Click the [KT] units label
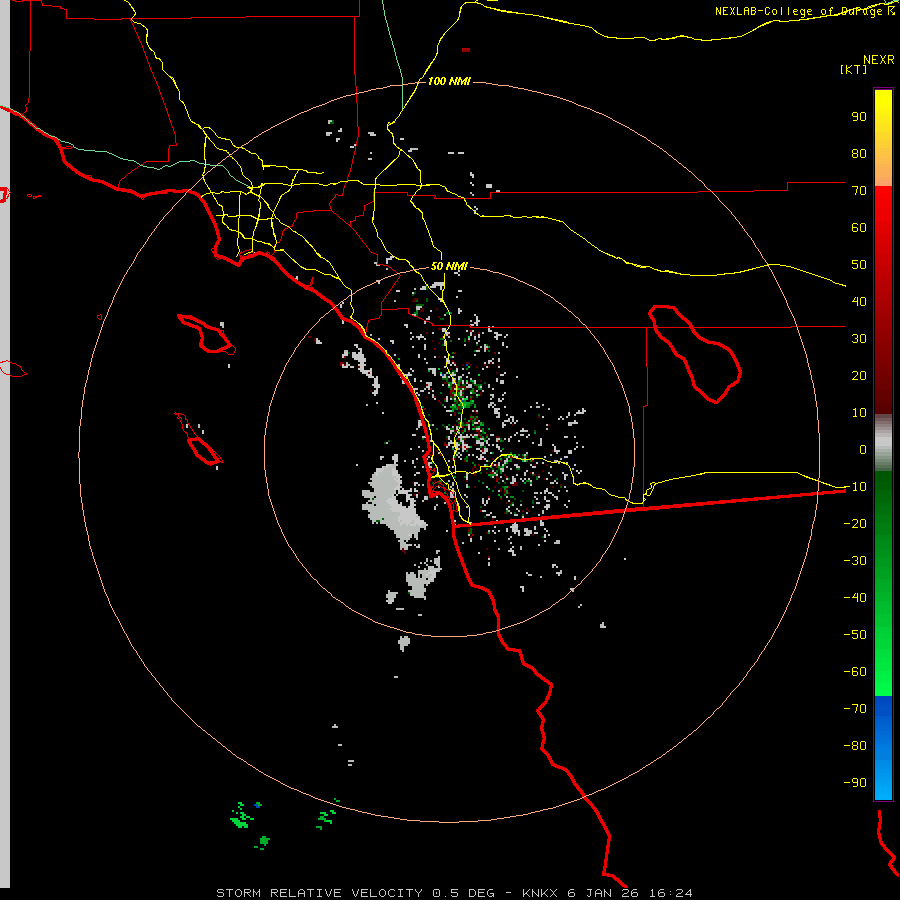 tap(854, 69)
